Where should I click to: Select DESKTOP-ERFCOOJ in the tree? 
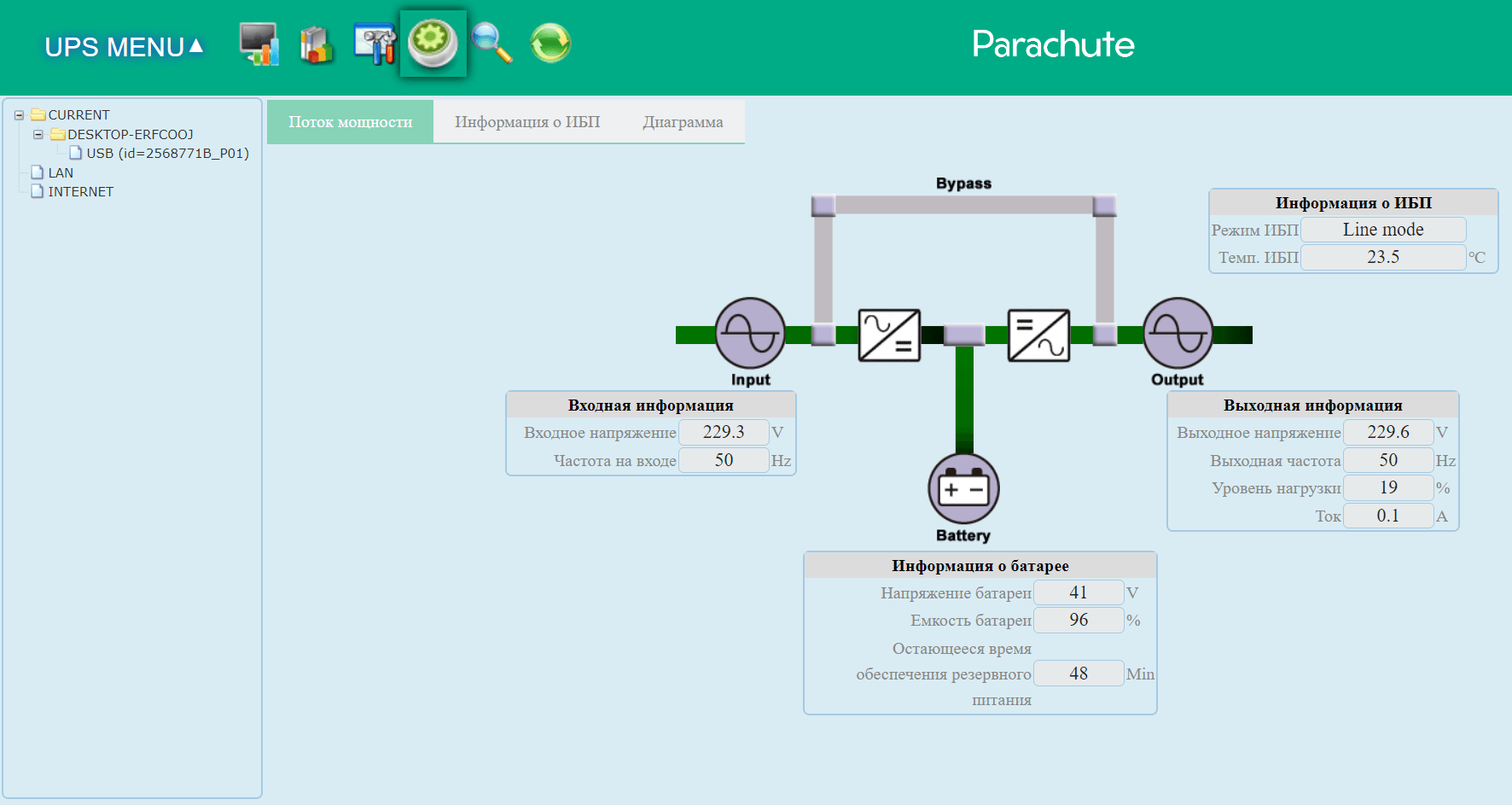point(131,134)
